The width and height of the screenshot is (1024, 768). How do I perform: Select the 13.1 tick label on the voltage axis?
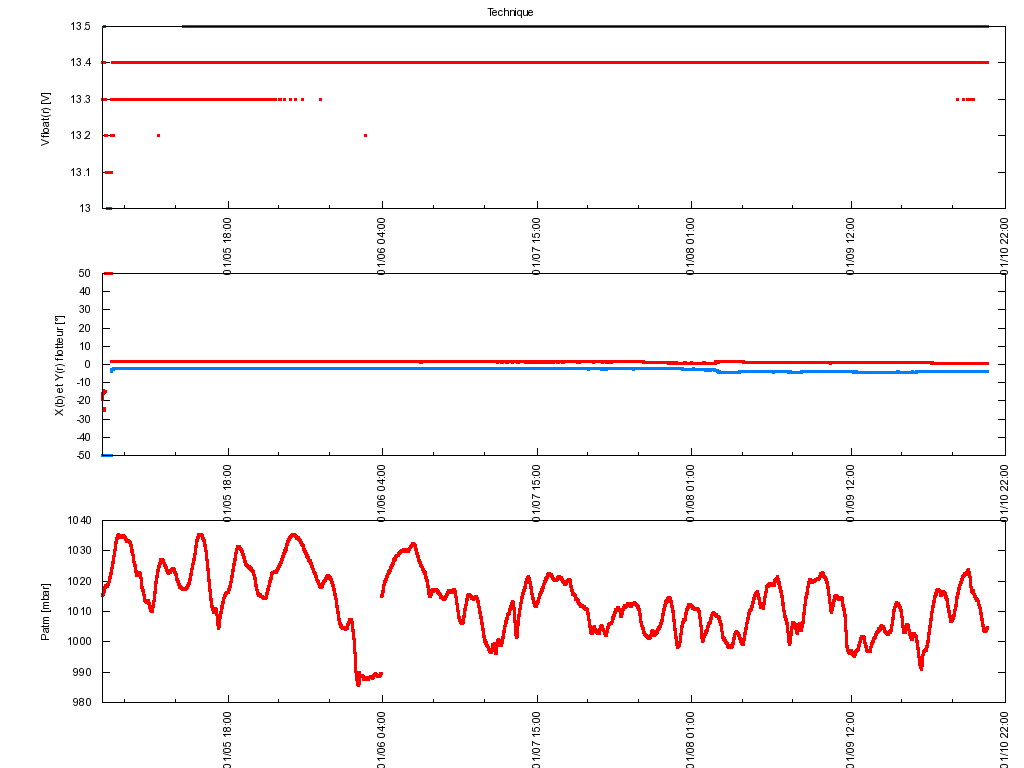82,172
